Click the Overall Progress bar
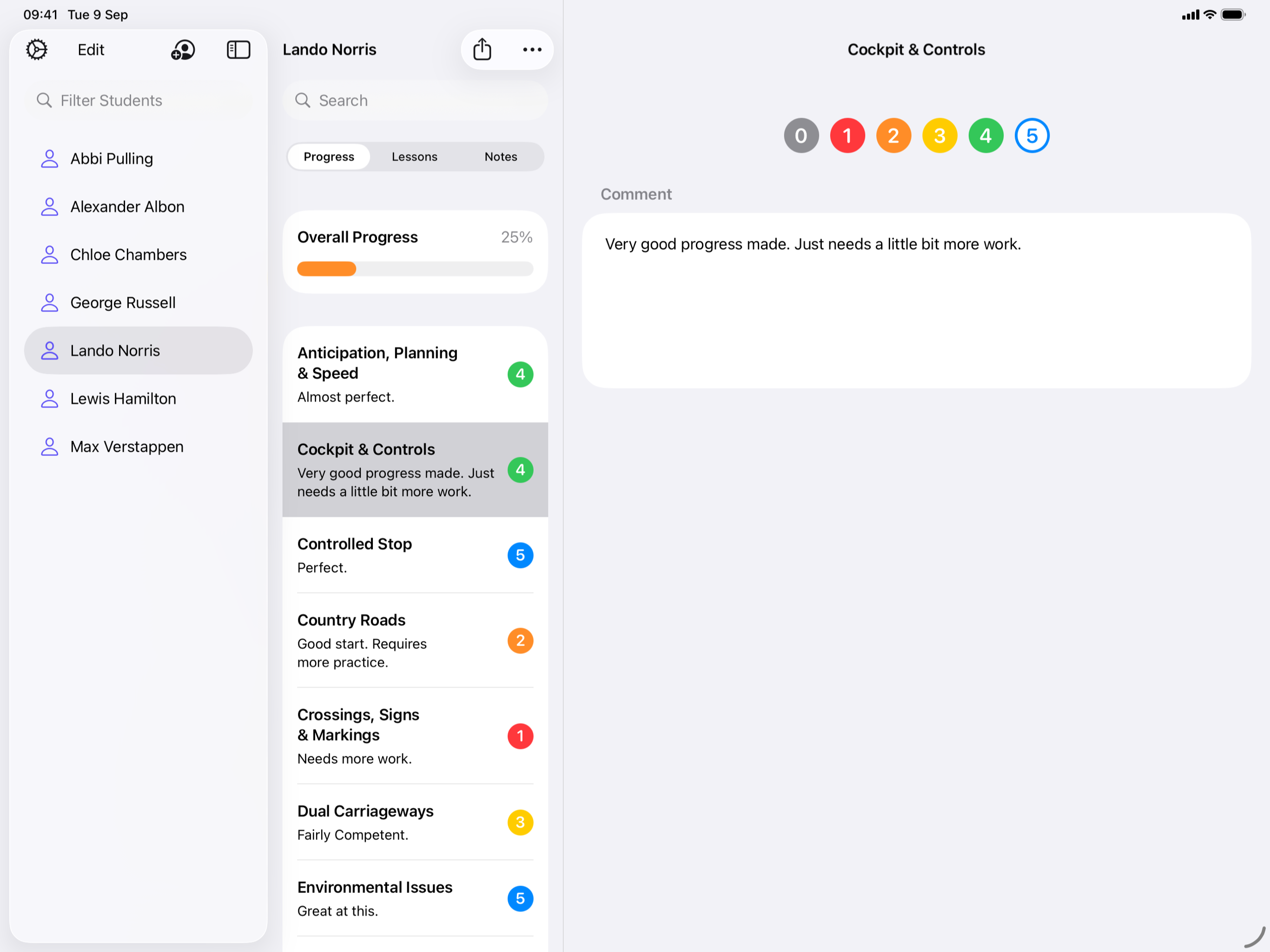 pos(415,269)
